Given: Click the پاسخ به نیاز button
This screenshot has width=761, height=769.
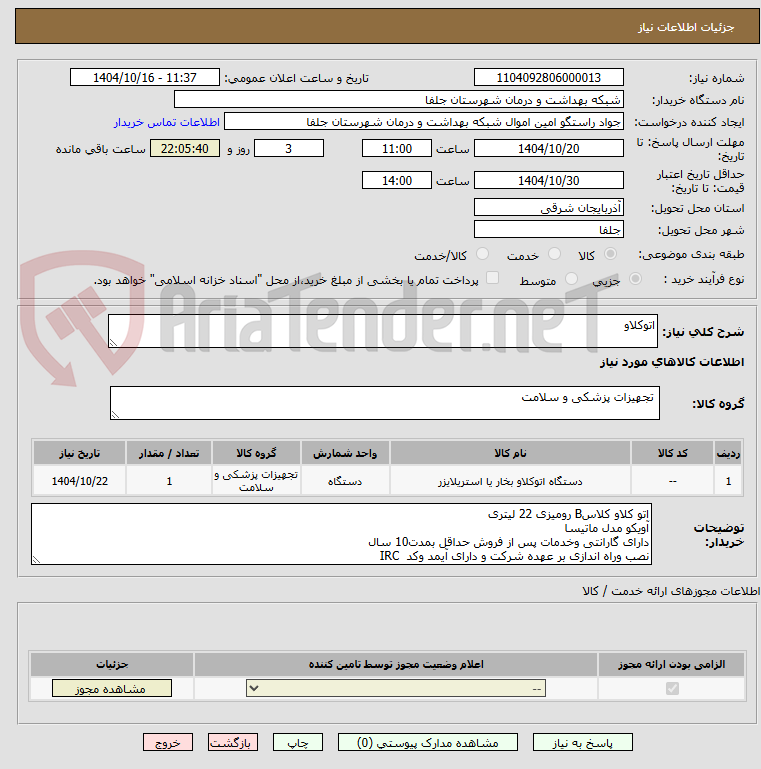Looking at the screenshot, I should pos(583,743).
